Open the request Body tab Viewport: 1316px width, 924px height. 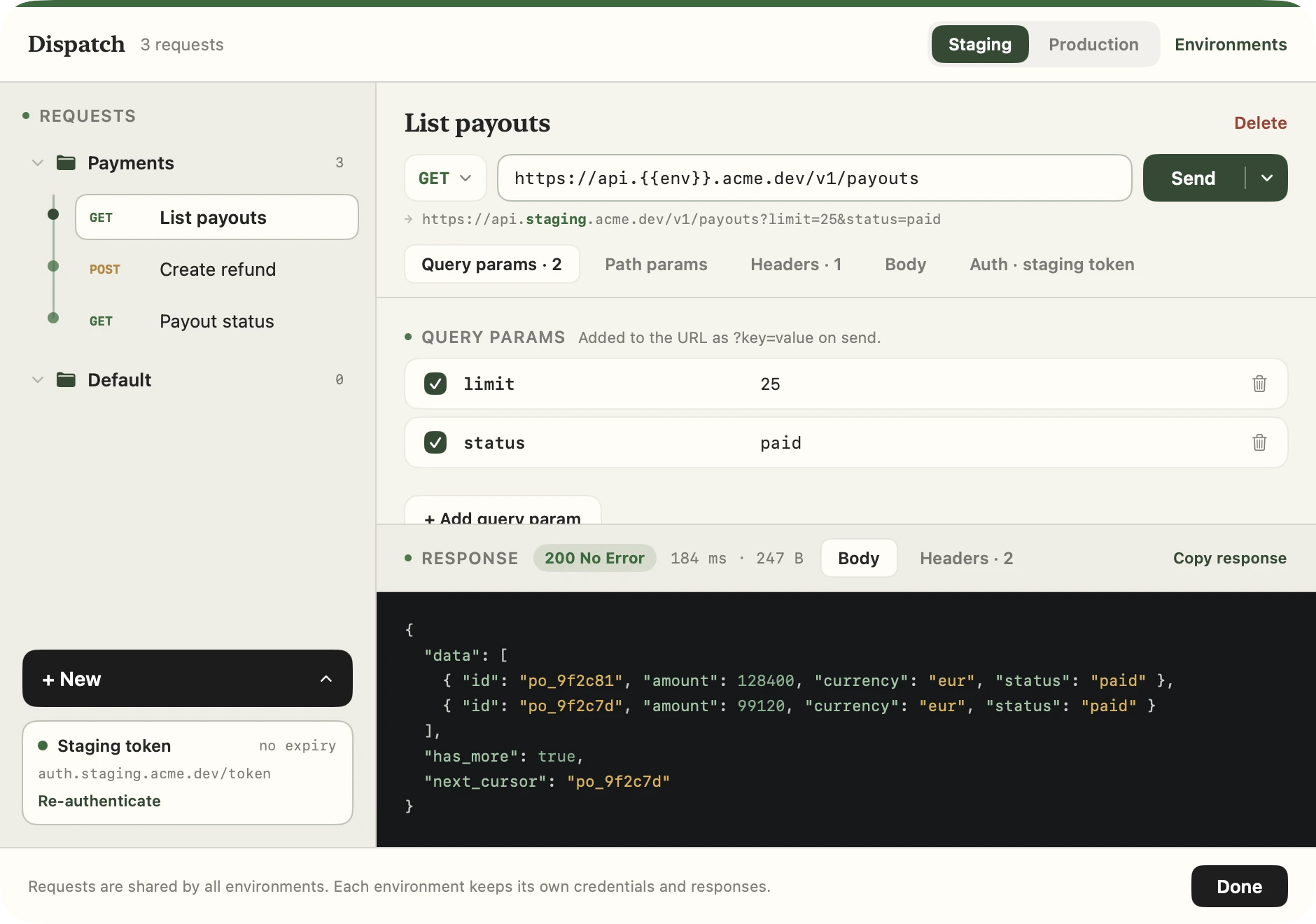[x=905, y=264]
